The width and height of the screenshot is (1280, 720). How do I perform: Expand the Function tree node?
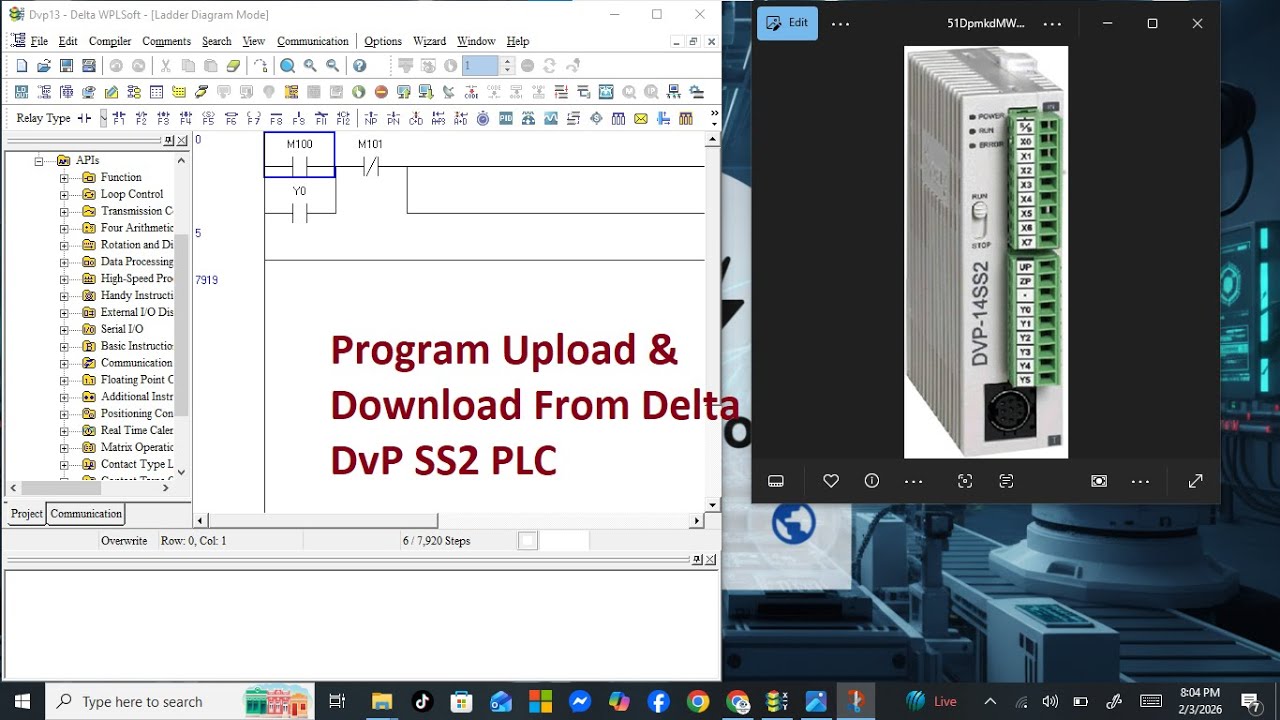(64, 177)
